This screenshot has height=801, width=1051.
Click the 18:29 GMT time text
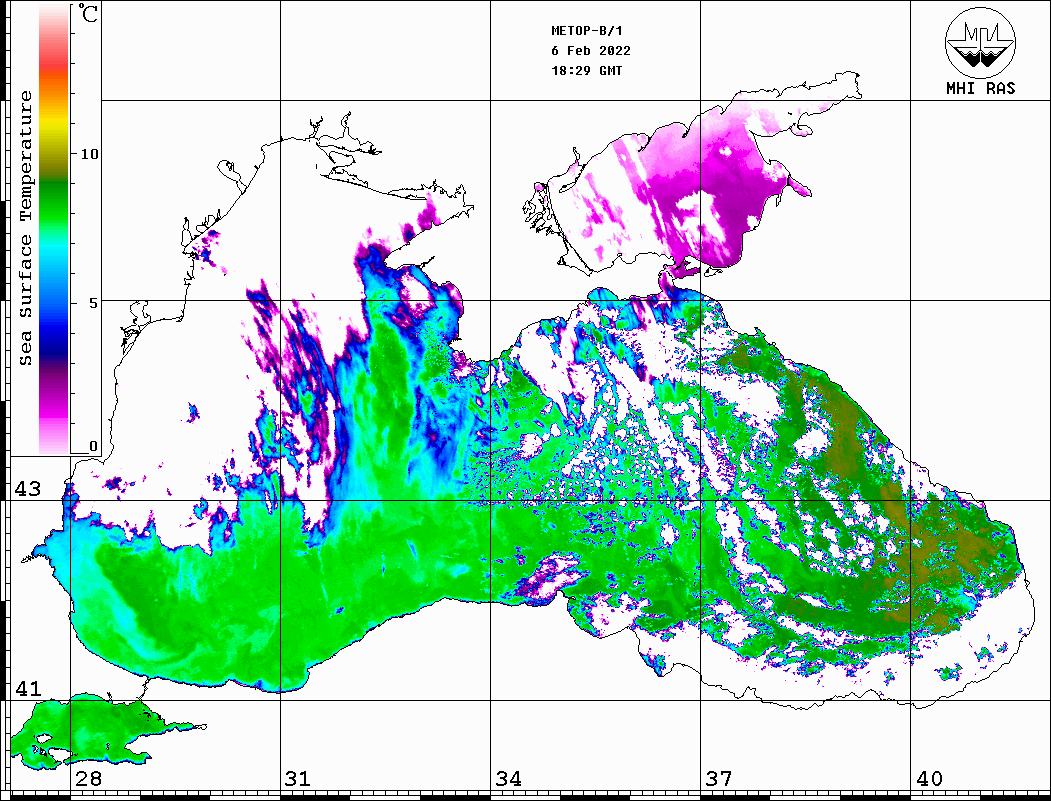pyautogui.click(x=586, y=70)
